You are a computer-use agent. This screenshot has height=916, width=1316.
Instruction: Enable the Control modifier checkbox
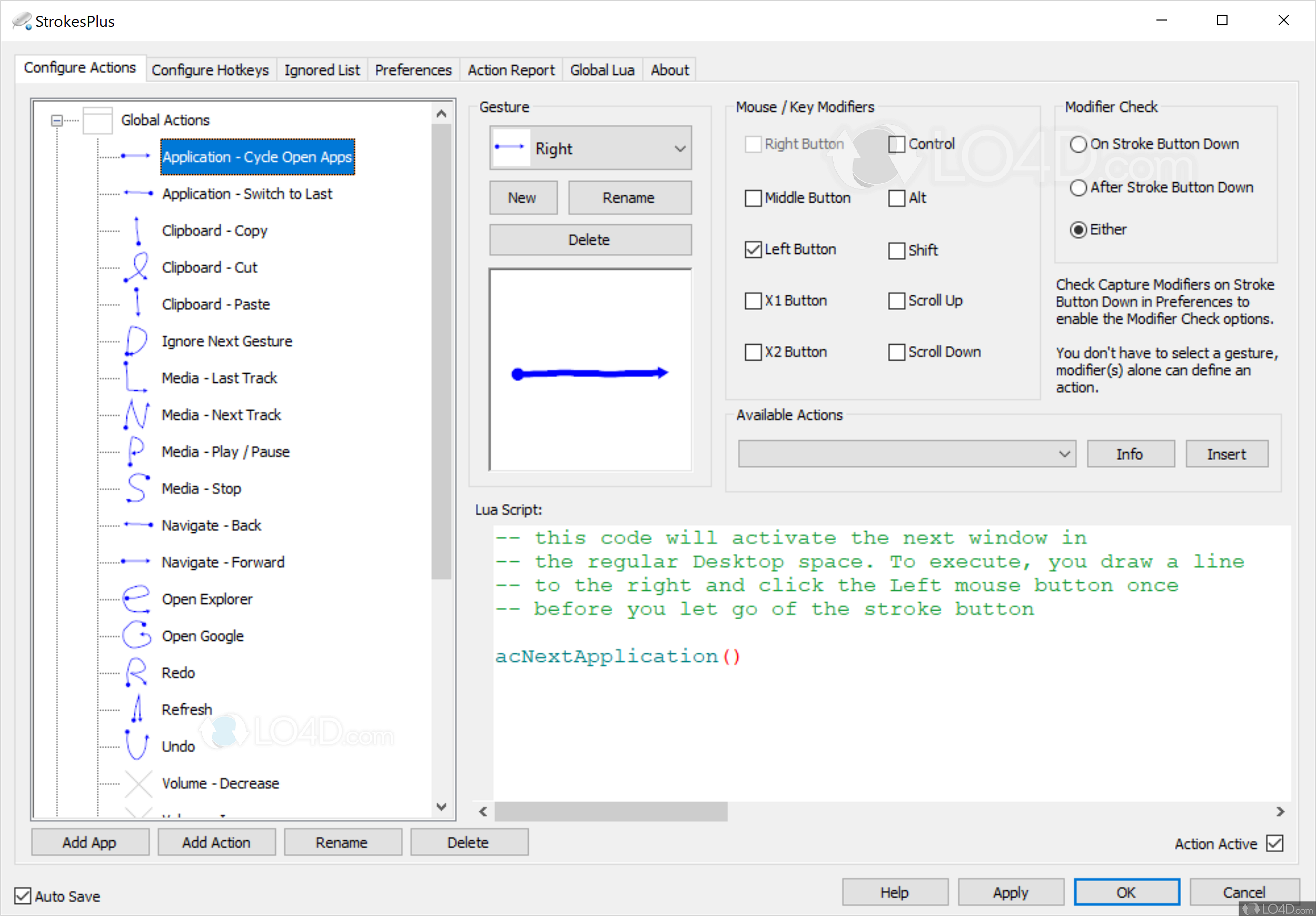tap(896, 144)
